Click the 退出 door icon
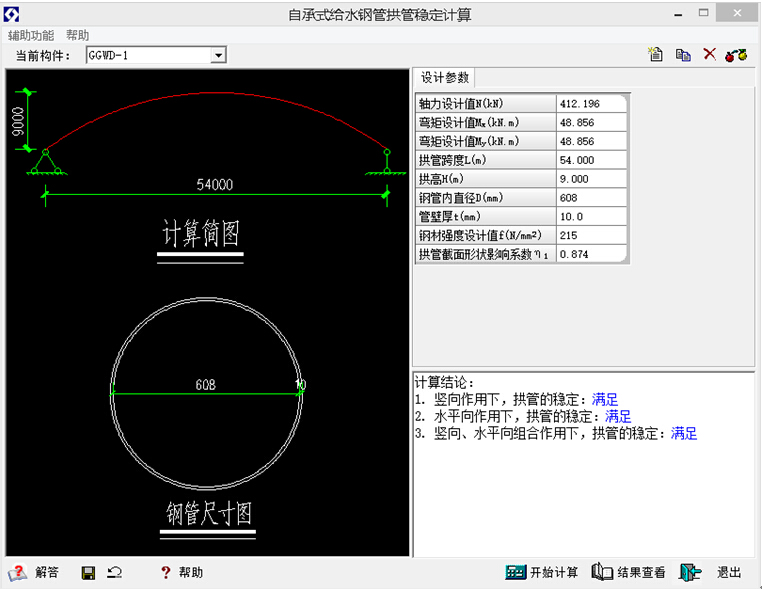Viewport: 762px width, 589px height. pos(690,572)
